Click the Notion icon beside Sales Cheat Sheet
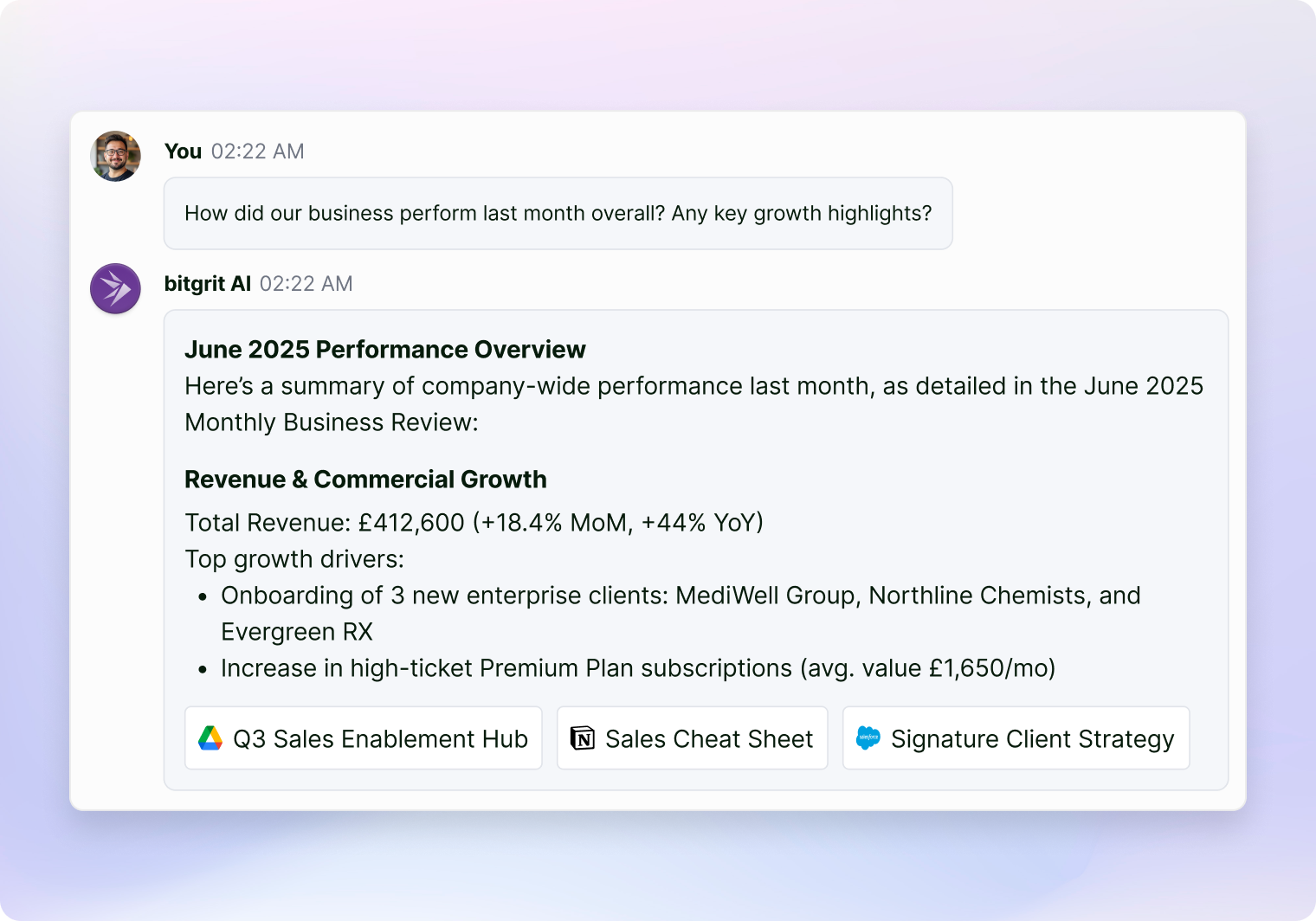1316x921 pixels. (x=582, y=738)
